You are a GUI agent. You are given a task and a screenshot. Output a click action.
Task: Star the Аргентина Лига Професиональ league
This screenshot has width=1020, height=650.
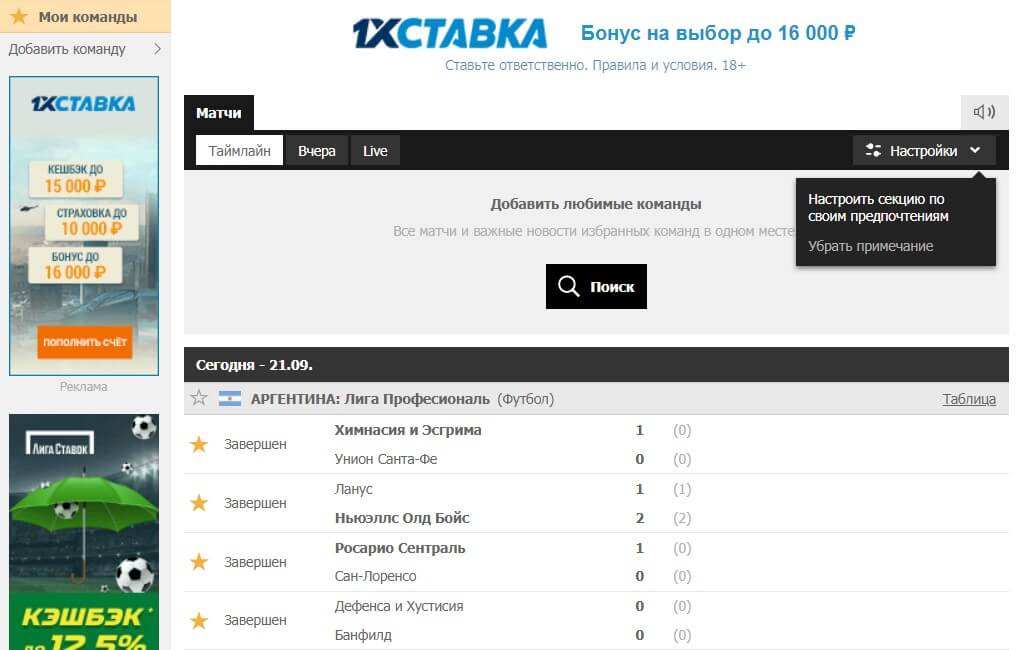click(199, 398)
